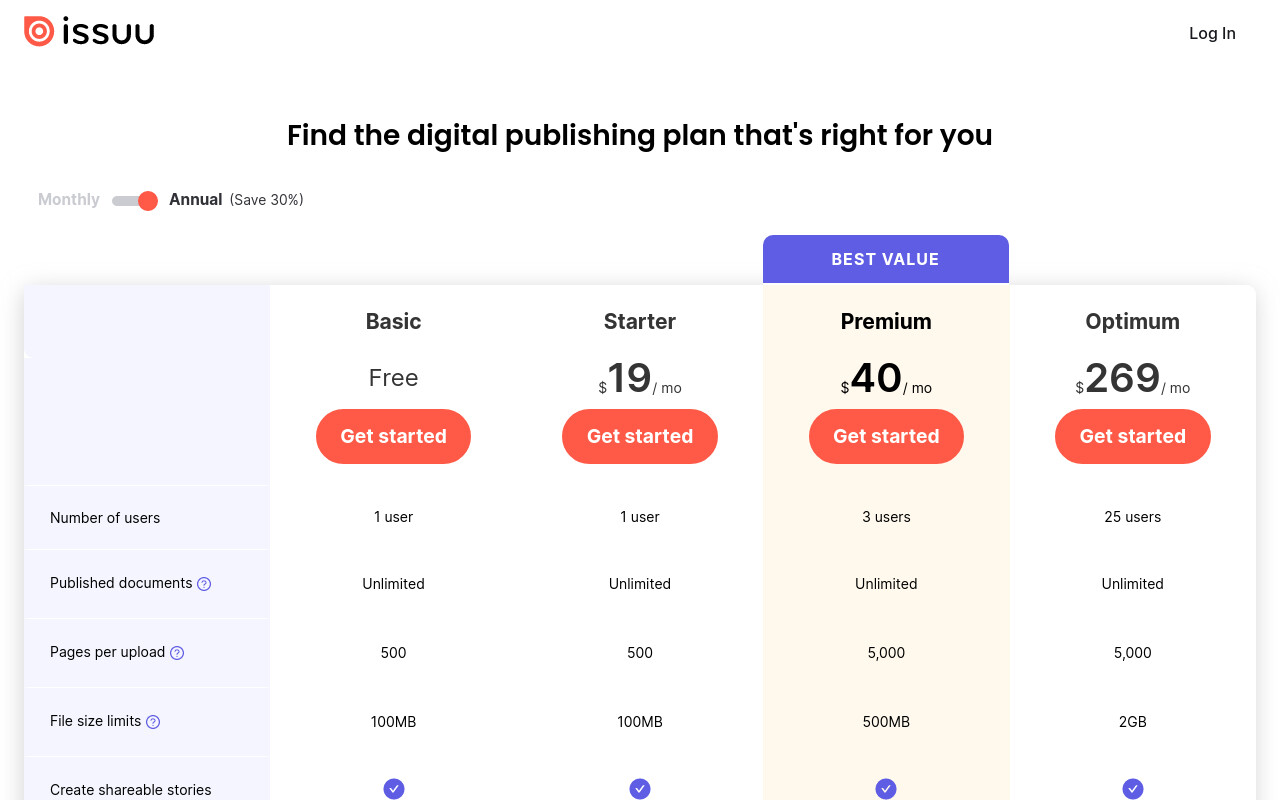Click the Number of users row label

105,518
